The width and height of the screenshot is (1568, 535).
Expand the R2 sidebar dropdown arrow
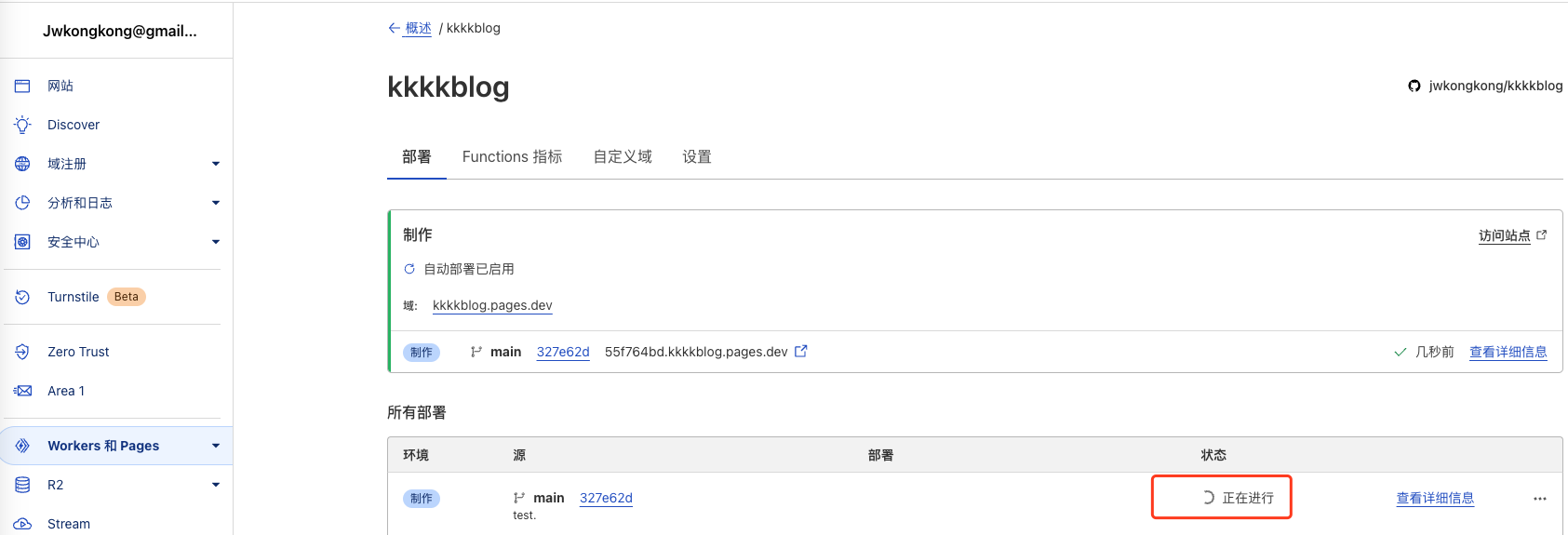click(216, 485)
